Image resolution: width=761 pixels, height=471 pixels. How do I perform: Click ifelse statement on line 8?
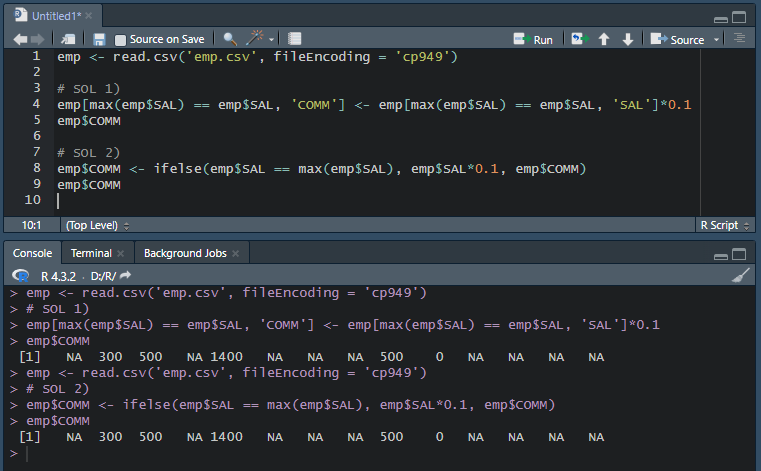pyautogui.click(x=321, y=169)
